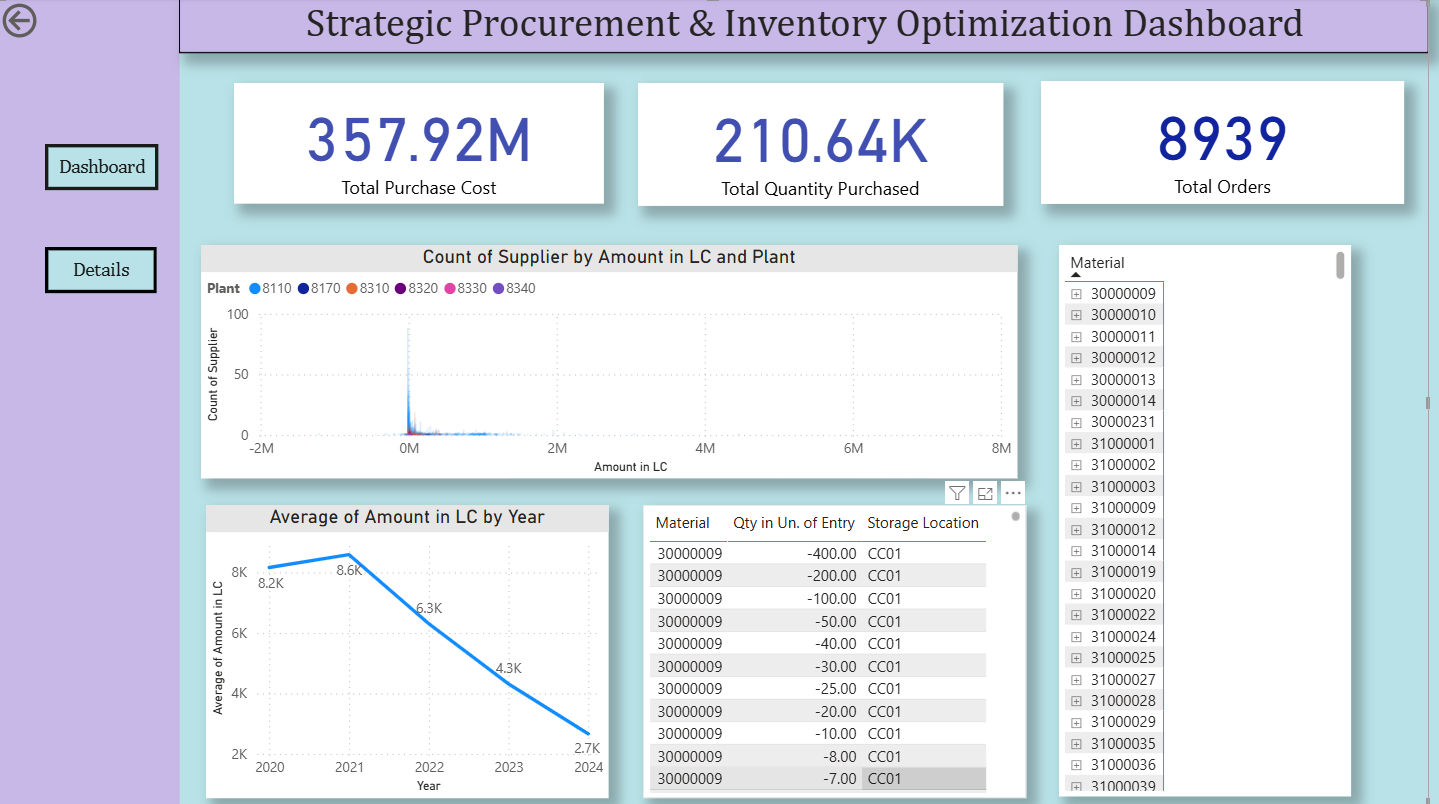Expand material 31000002 row

click(1077, 465)
